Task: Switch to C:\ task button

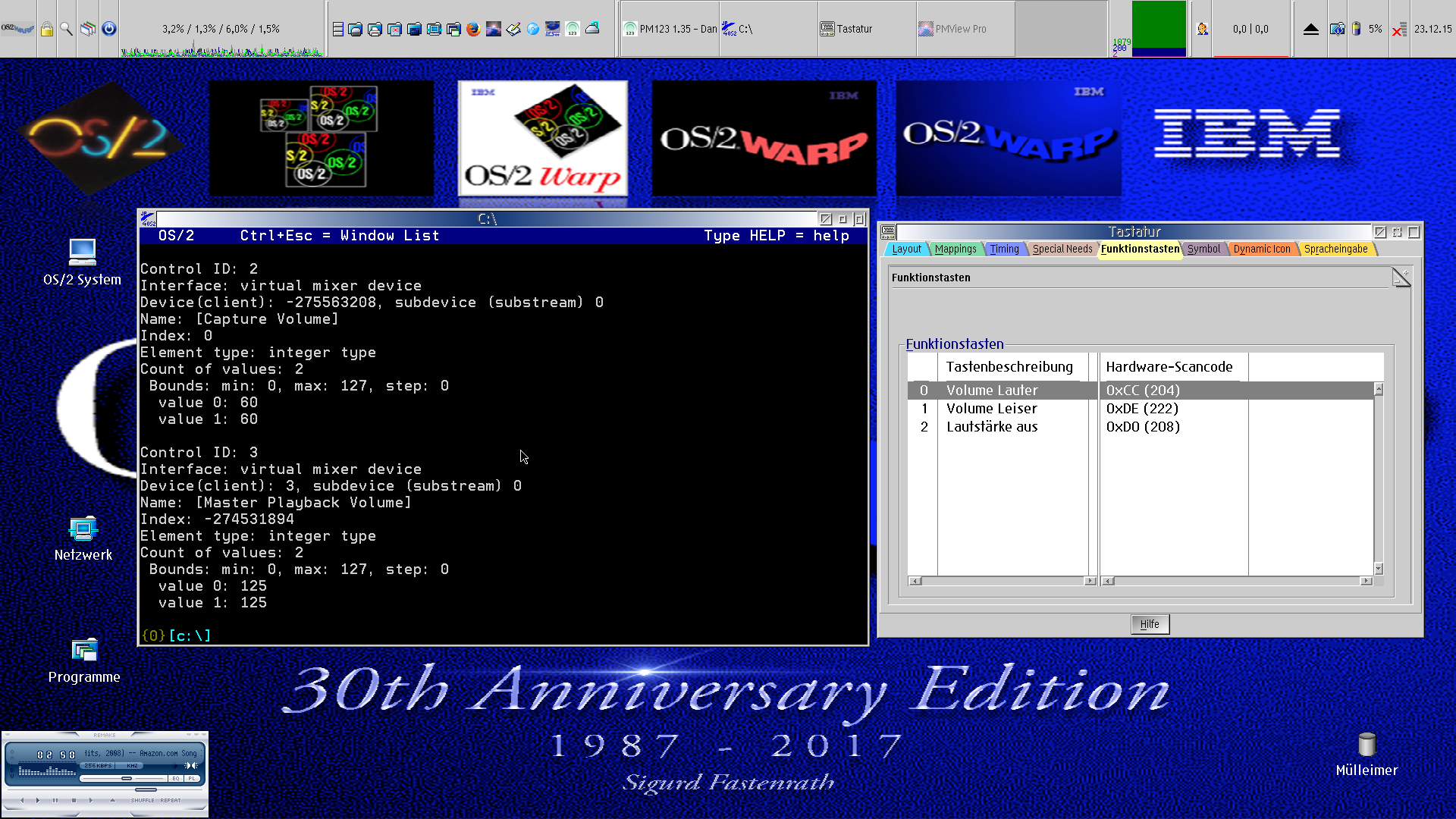Action: (x=768, y=29)
